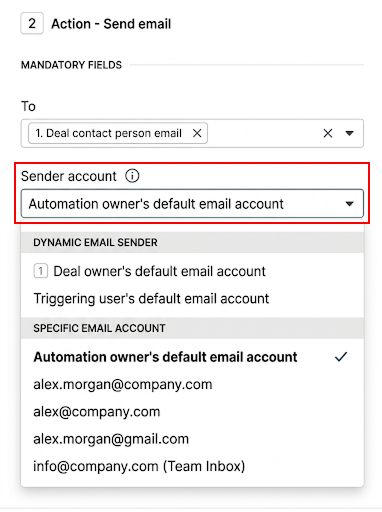Click the Action - Send email heading
Screen dimensions: 382x512
tap(111, 24)
